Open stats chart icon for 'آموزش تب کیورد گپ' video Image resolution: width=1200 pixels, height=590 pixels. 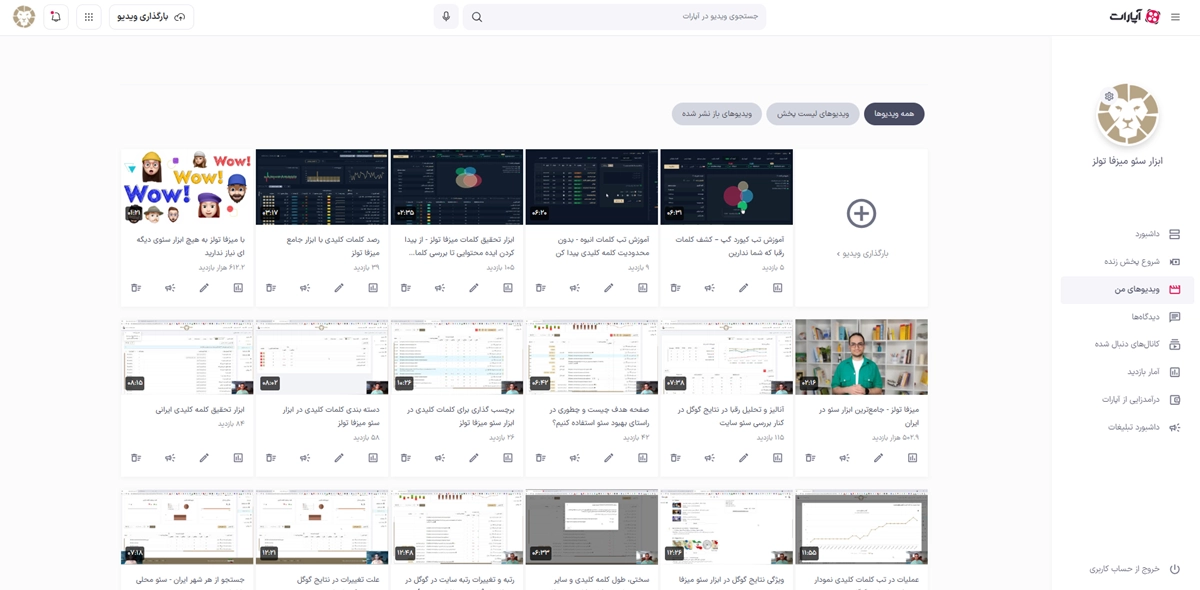(x=777, y=288)
